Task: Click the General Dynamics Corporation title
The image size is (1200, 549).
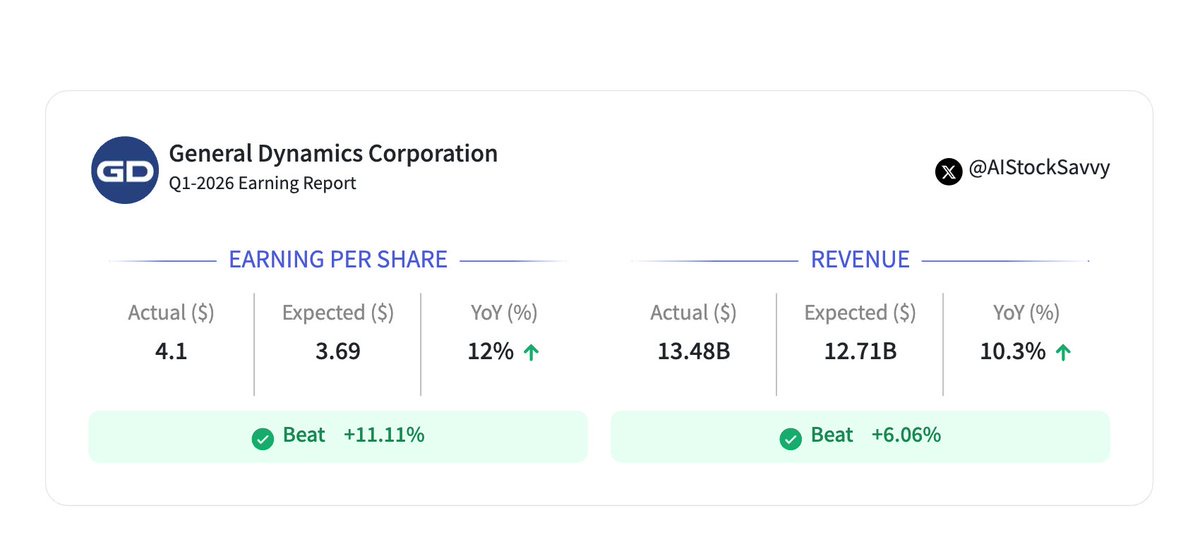Action: coord(333,154)
